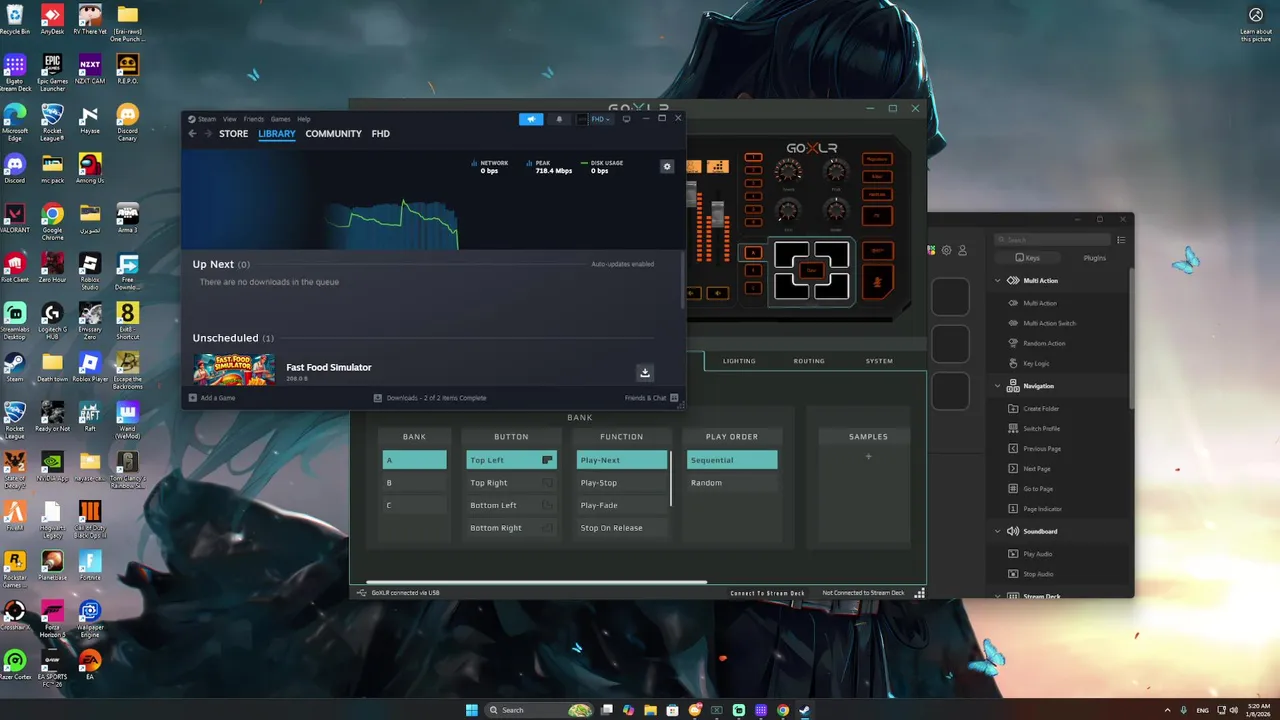Open the GoXLR ROUTING tab
The width and height of the screenshot is (1280, 720).
point(809,361)
